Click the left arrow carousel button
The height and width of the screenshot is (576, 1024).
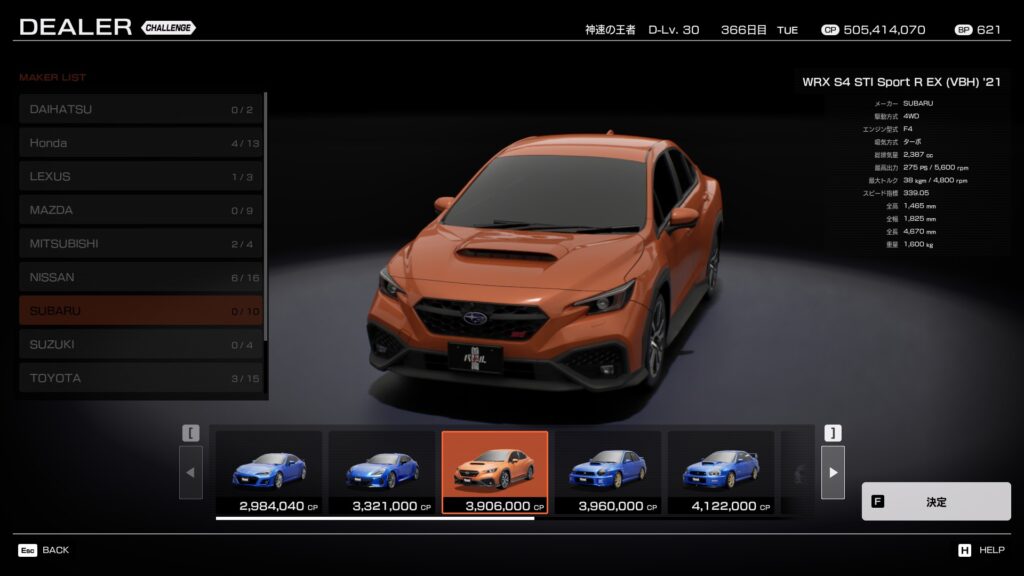pos(191,472)
